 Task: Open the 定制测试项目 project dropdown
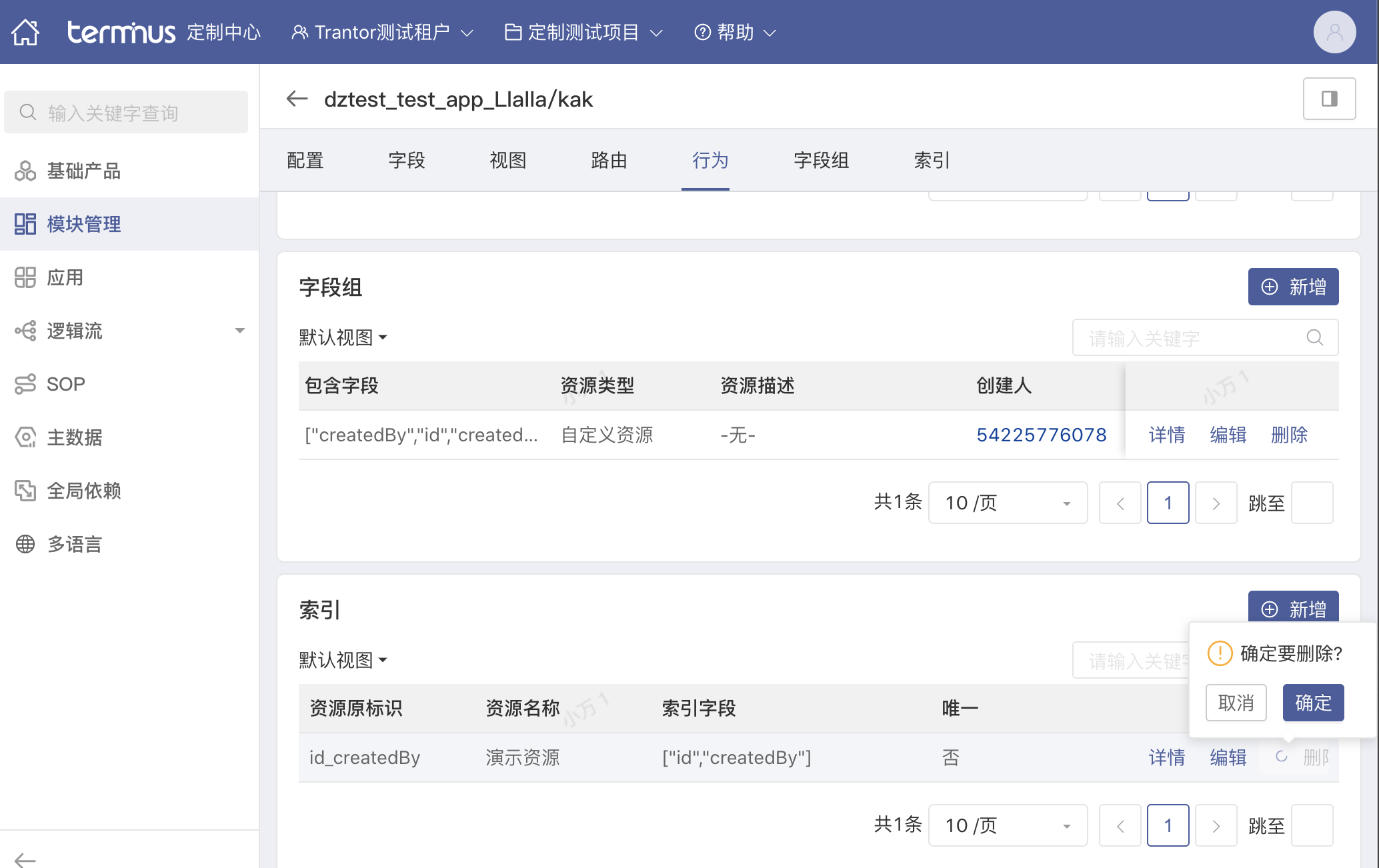click(583, 32)
